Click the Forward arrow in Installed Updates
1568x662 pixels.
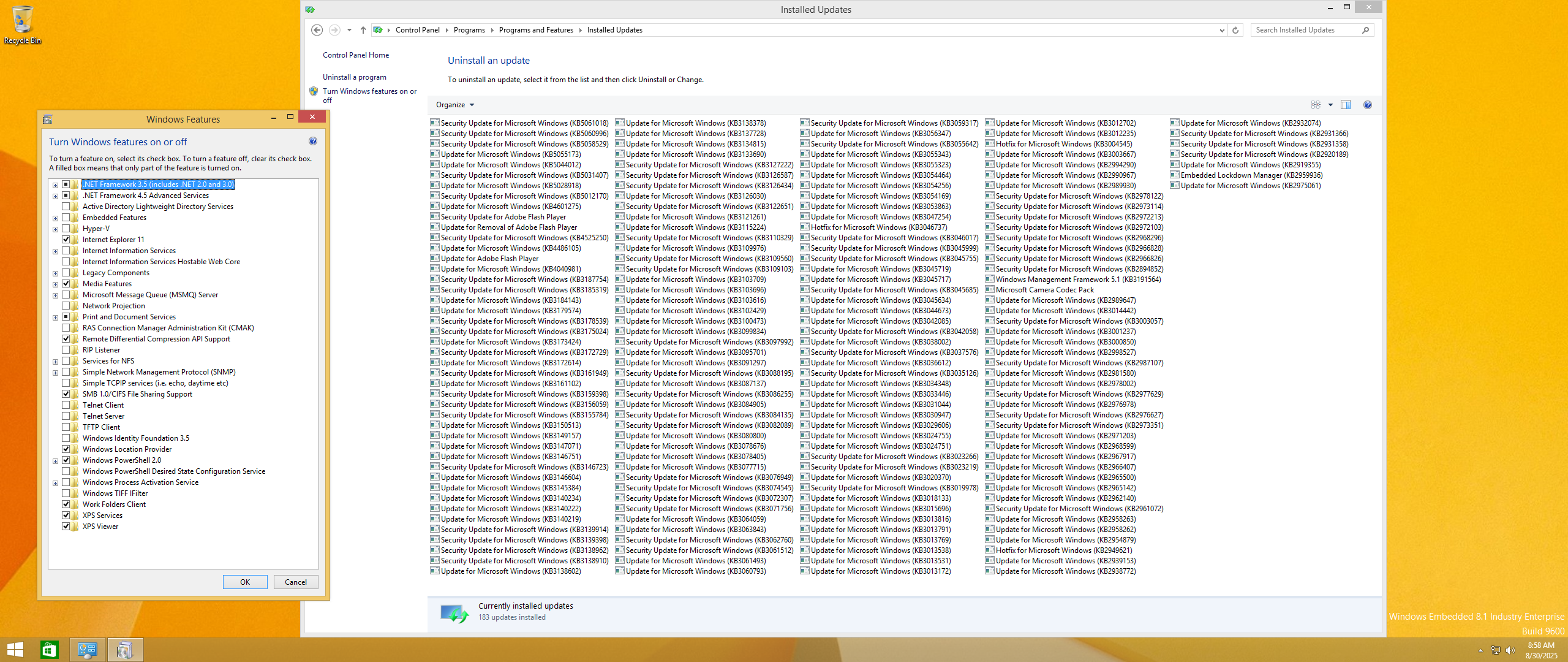pos(334,30)
